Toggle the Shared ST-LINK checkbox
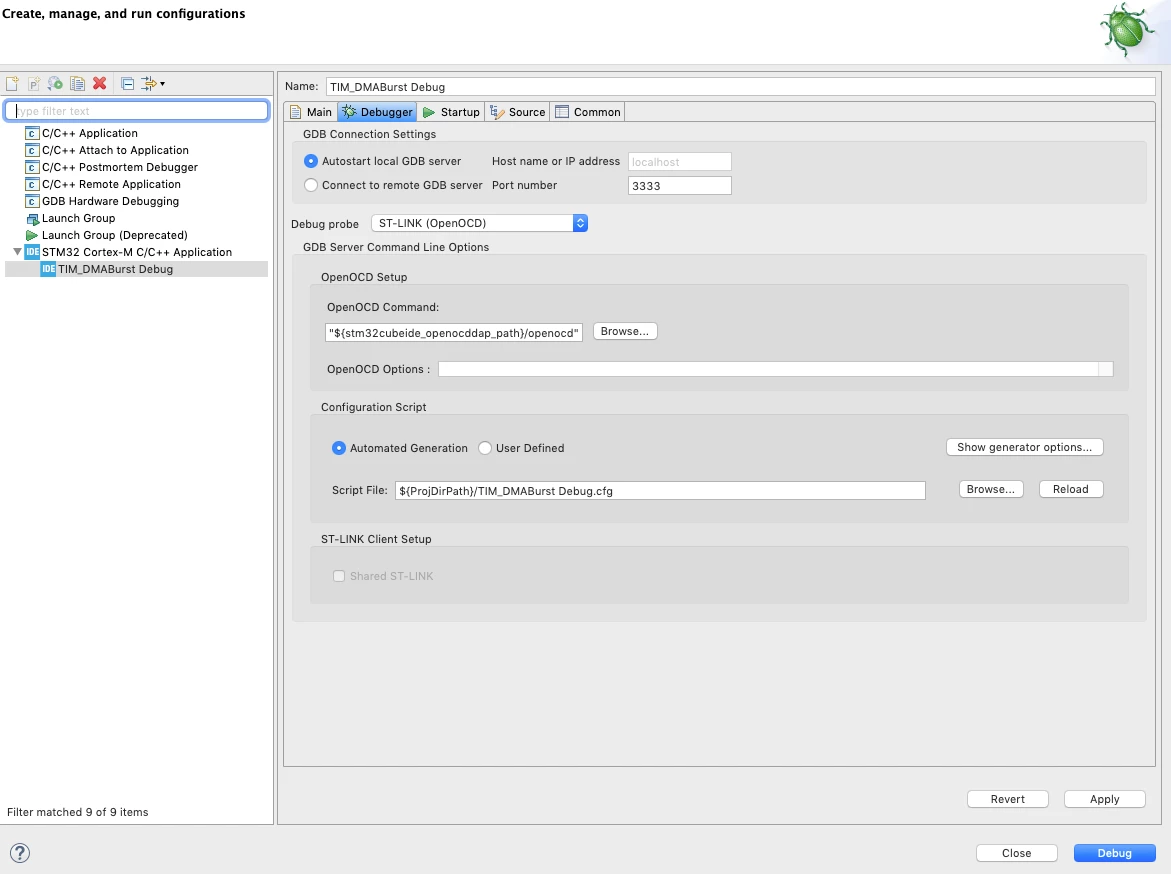The width and height of the screenshot is (1171, 874). (339, 577)
